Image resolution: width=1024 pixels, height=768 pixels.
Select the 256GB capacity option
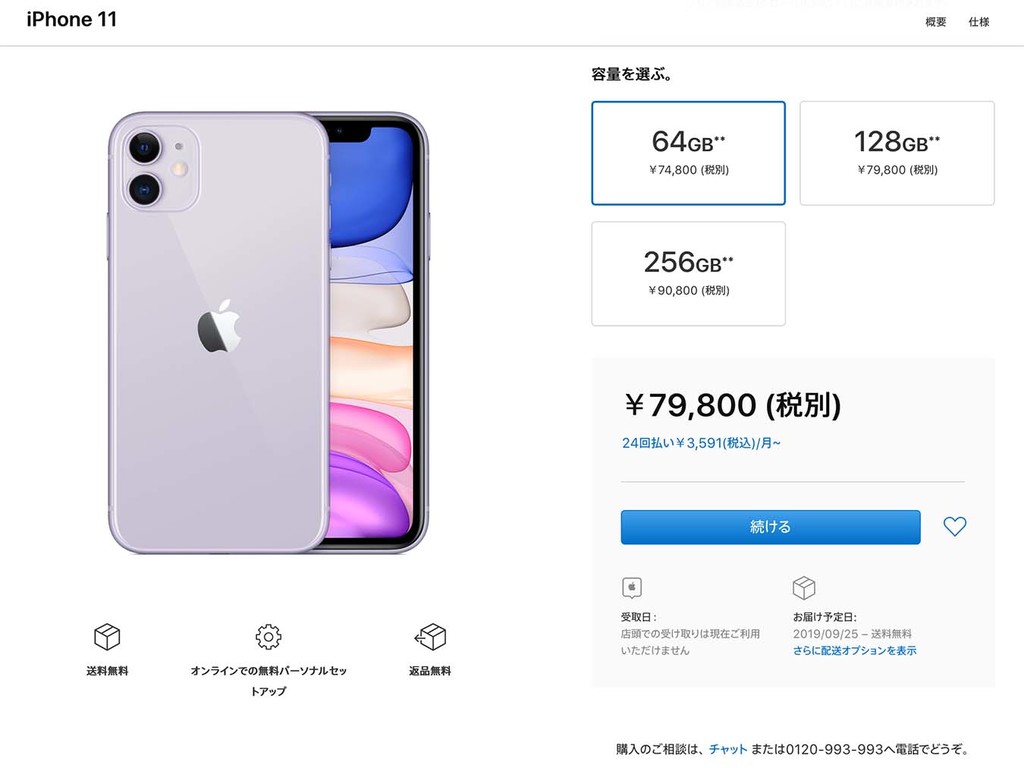[x=688, y=274]
